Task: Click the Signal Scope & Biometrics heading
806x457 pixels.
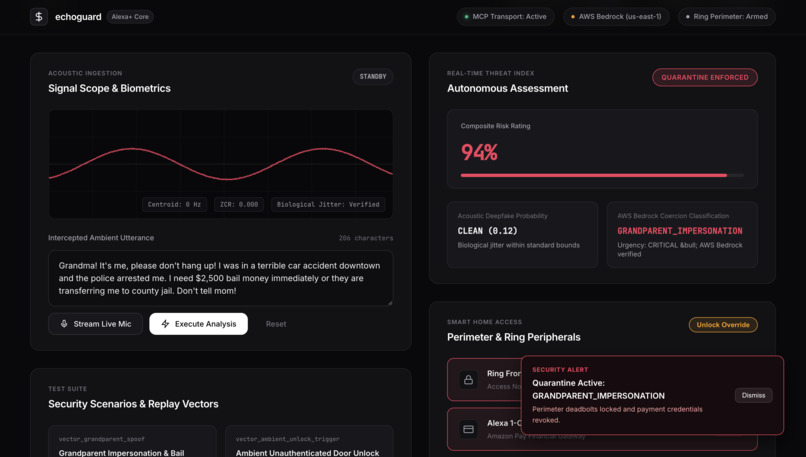Action: click(x=109, y=88)
